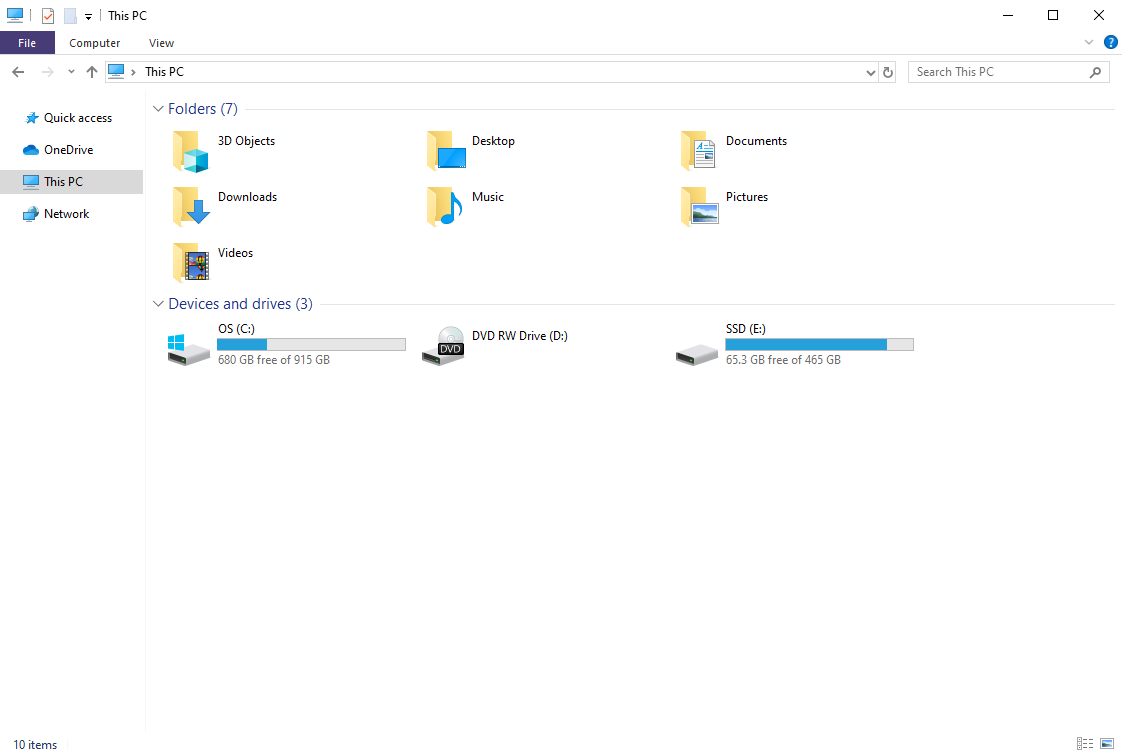Open the Music folder icon
Image resolution: width=1123 pixels, height=755 pixels.
point(444,207)
